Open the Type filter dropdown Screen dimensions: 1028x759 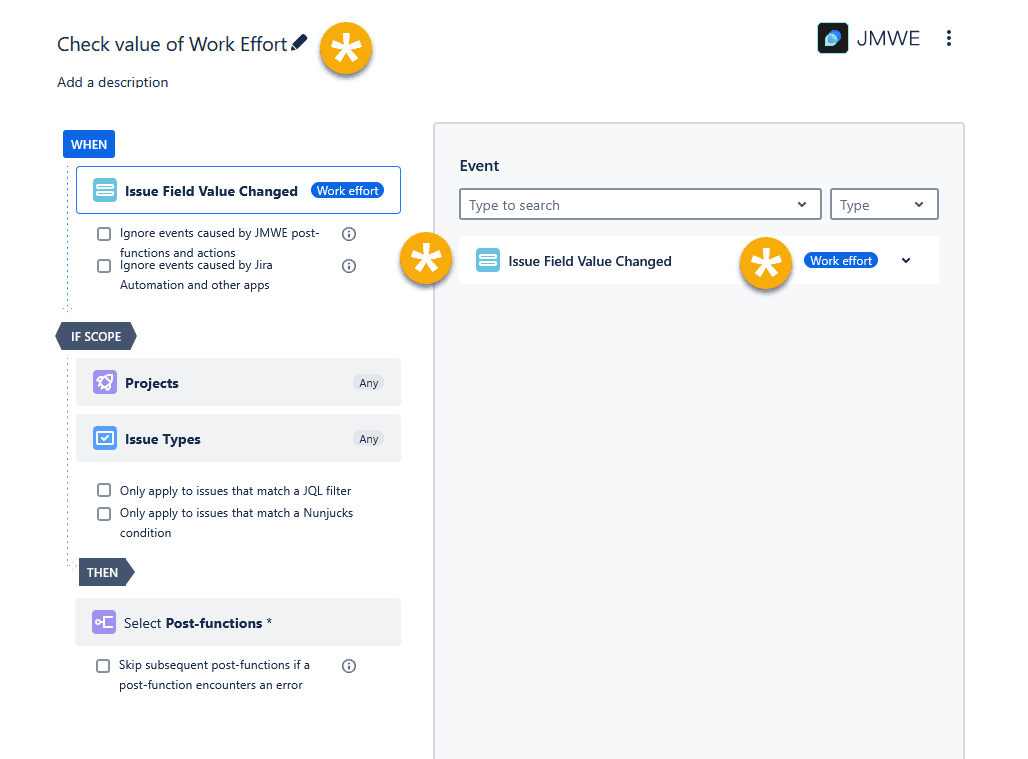click(884, 205)
